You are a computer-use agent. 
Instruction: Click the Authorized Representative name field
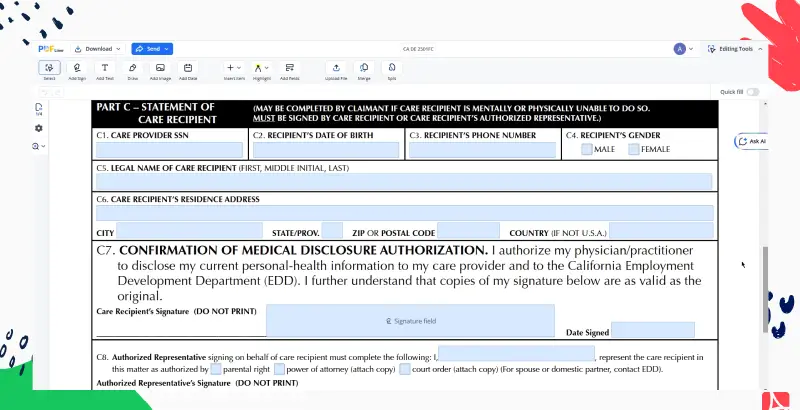(x=516, y=353)
